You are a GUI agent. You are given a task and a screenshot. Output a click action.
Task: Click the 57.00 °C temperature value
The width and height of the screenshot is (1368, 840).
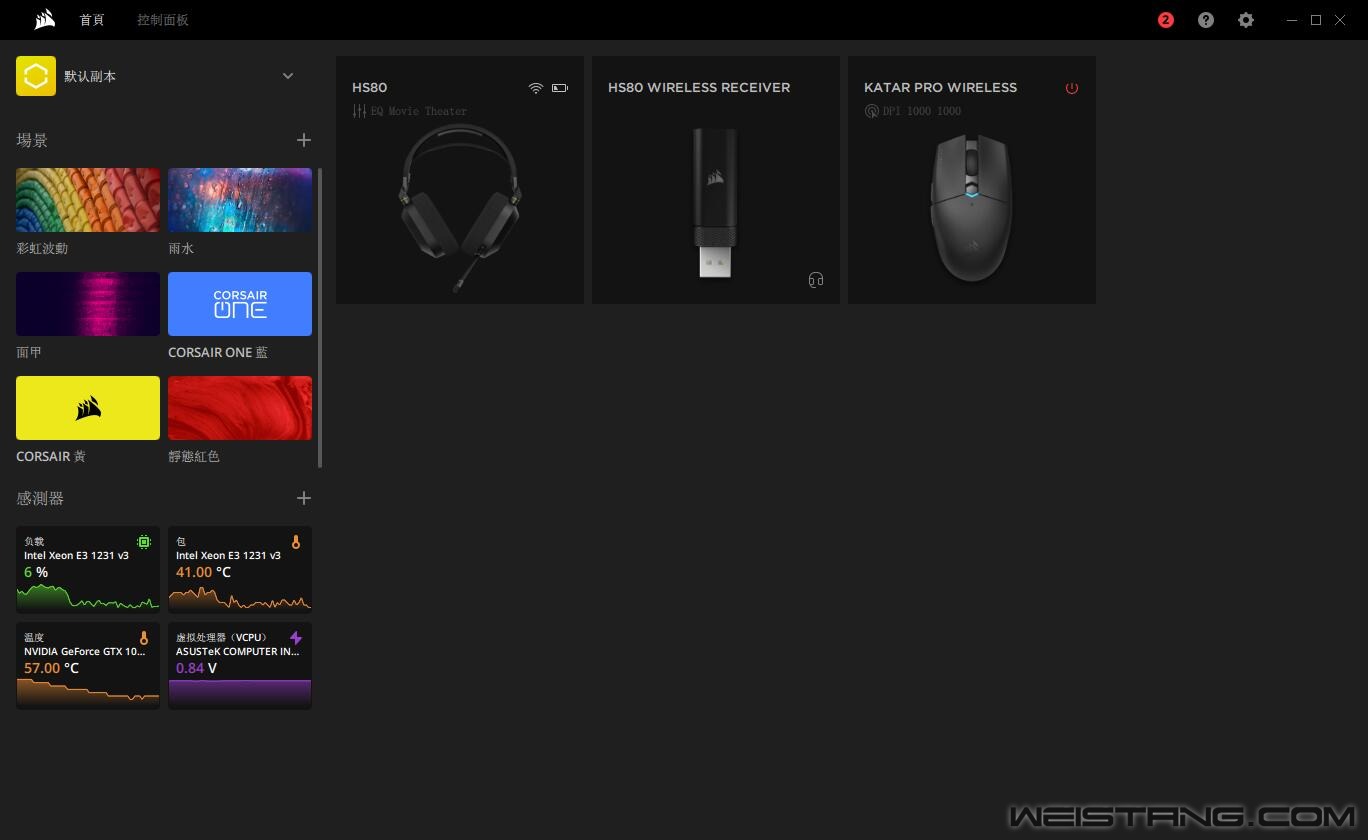(51, 668)
